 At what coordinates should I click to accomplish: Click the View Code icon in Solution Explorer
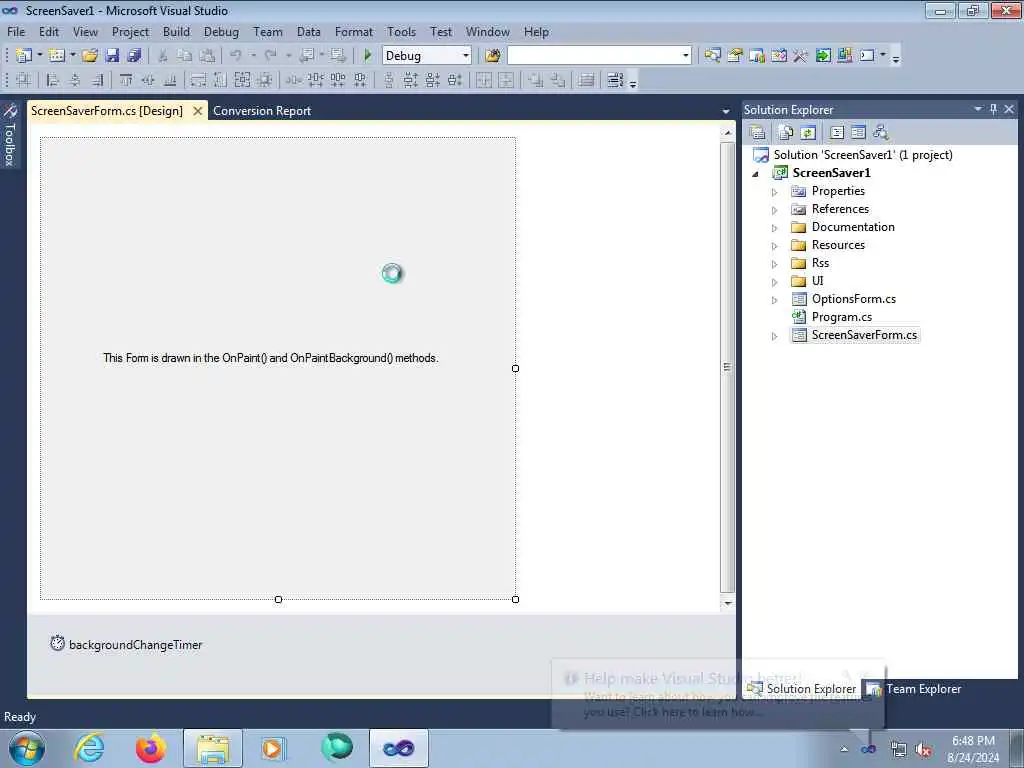[x=837, y=133]
